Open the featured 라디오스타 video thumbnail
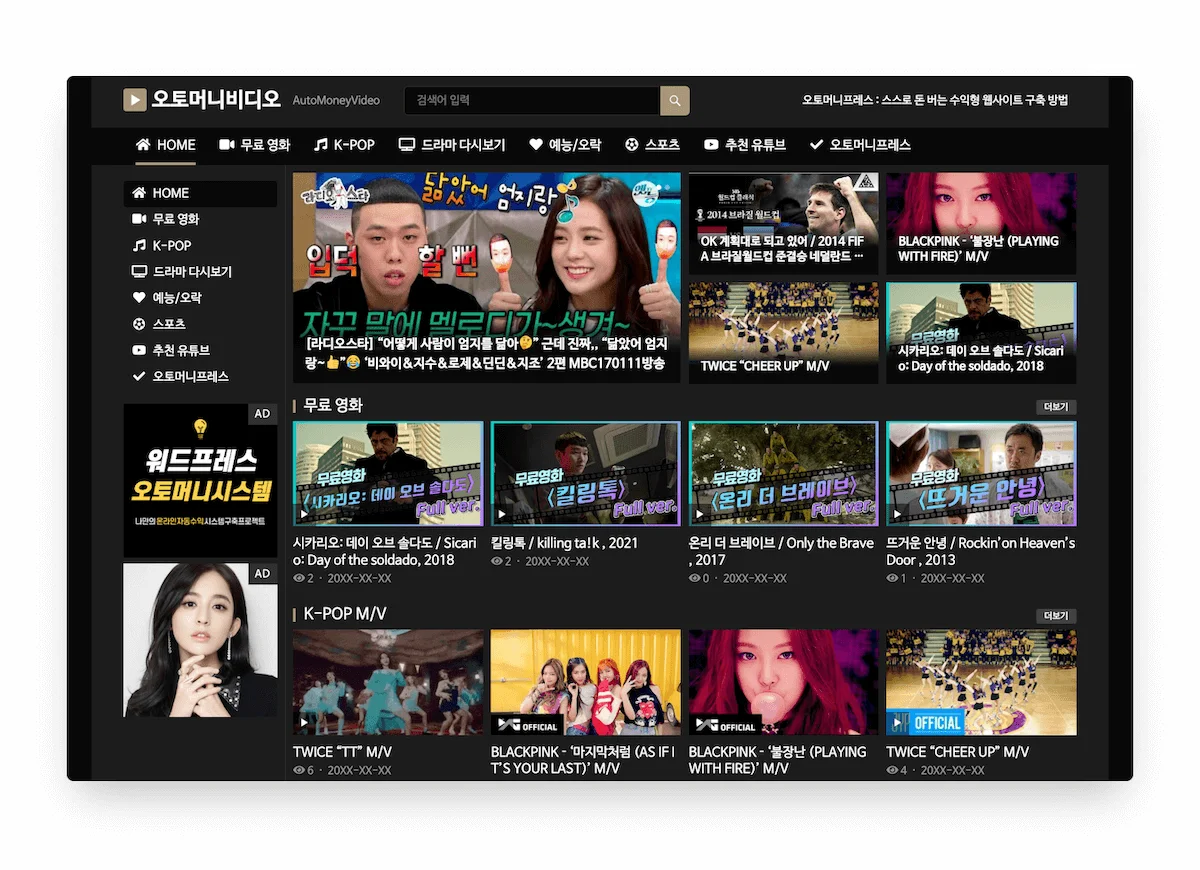 pyautogui.click(x=487, y=278)
